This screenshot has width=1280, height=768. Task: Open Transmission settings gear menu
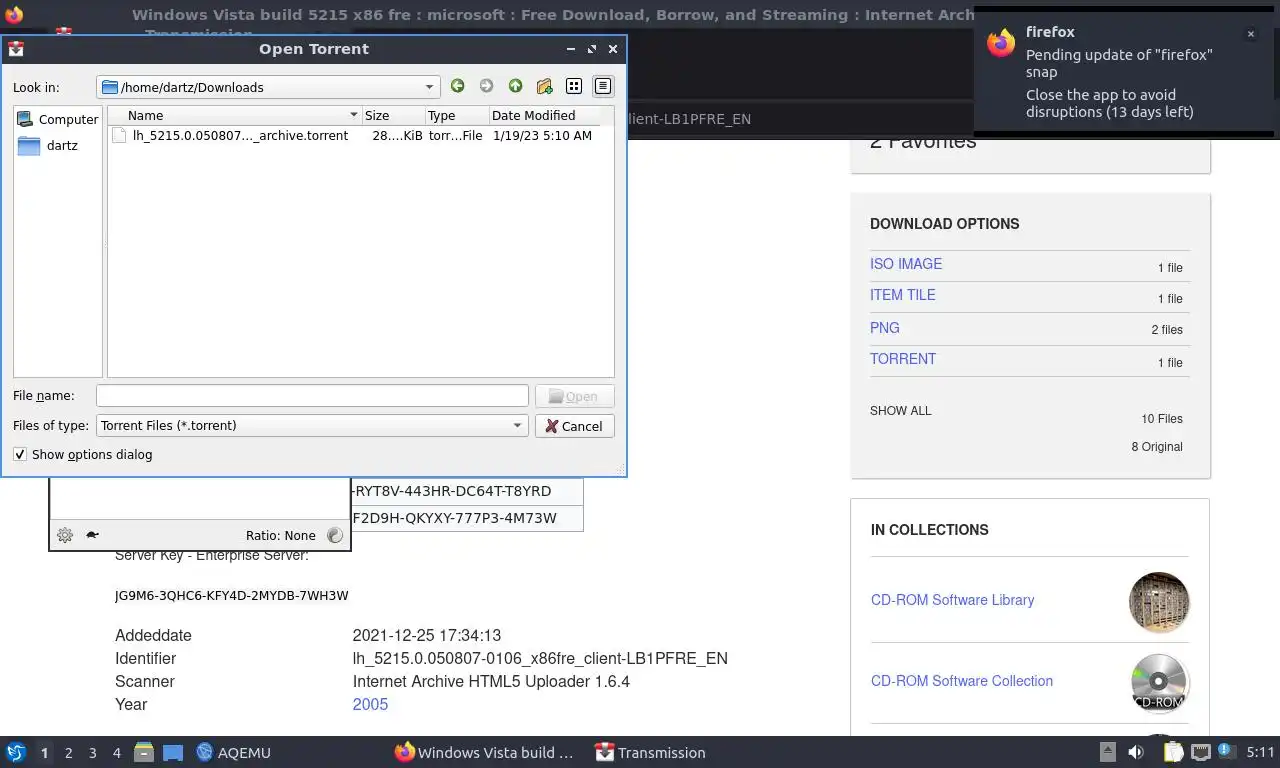tap(65, 535)
